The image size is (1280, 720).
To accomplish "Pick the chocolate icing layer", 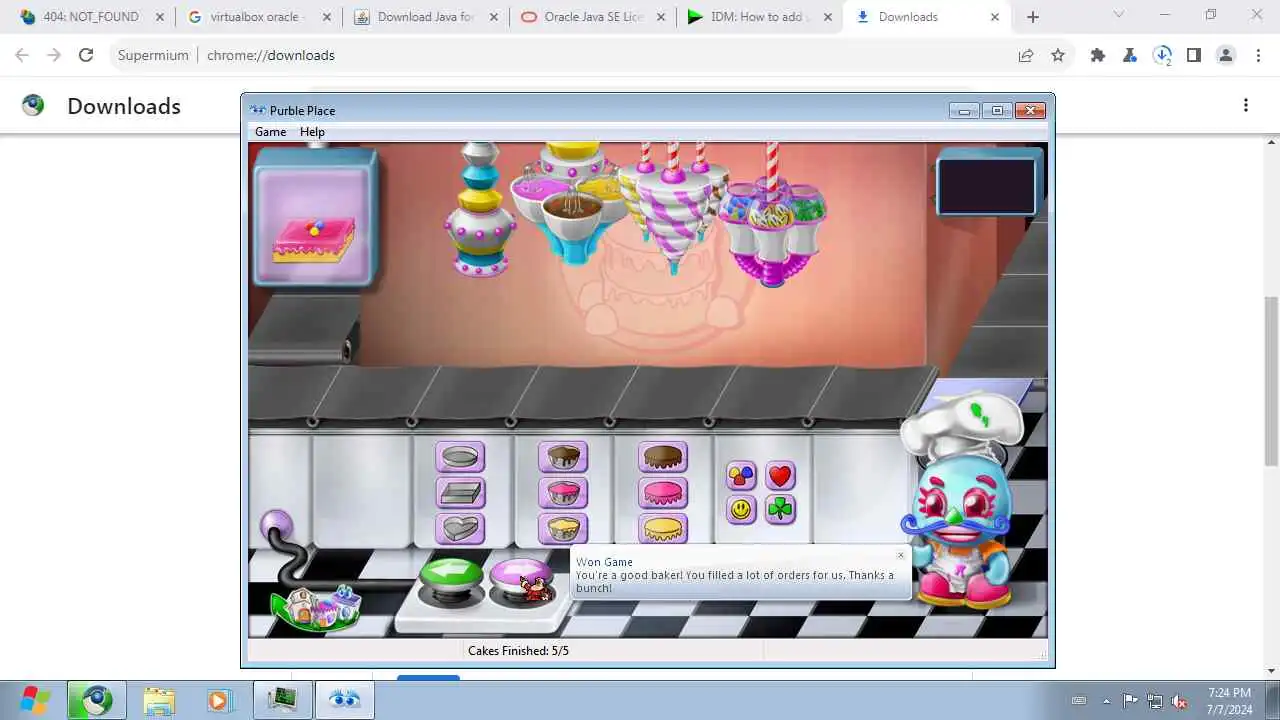I will [663, 457].
